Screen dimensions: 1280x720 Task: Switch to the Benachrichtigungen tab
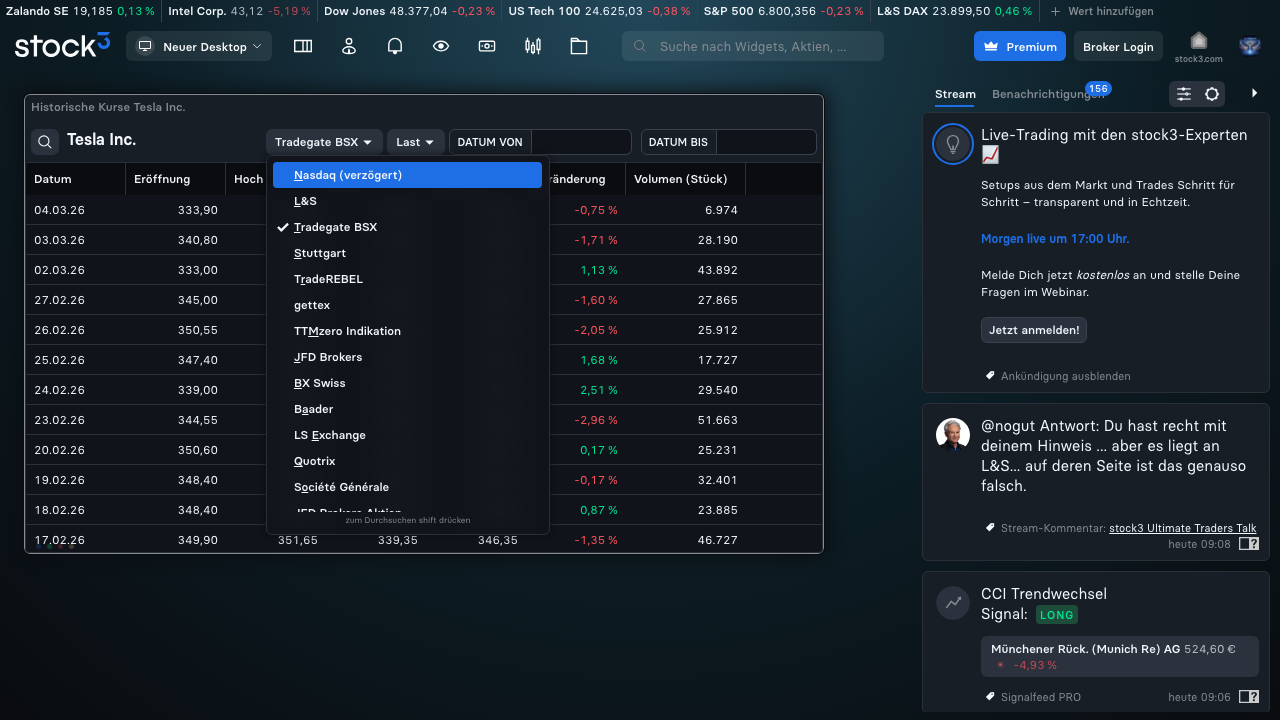click(1042, 93)
